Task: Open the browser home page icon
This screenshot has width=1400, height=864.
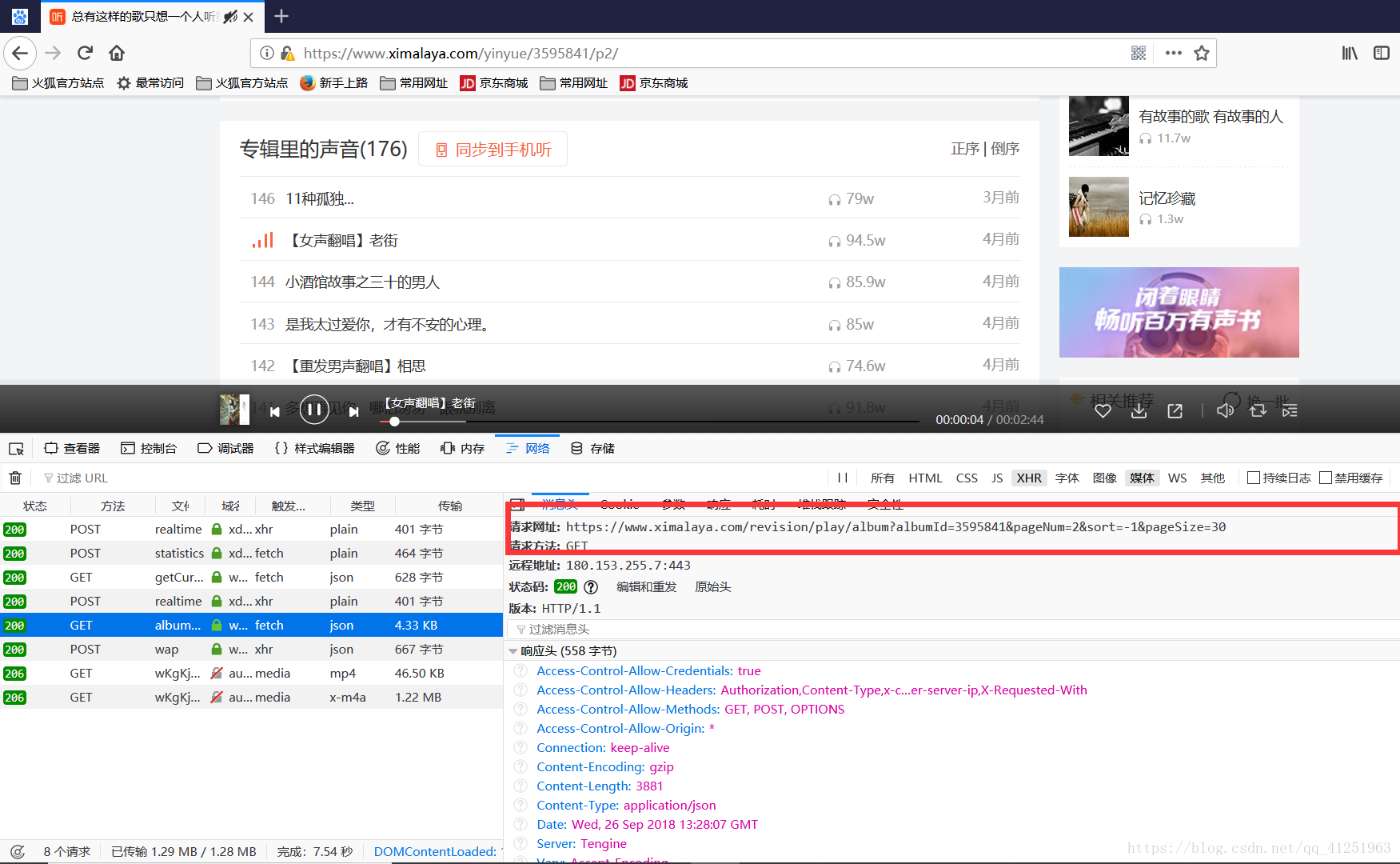Action: (x=117, y=53)
